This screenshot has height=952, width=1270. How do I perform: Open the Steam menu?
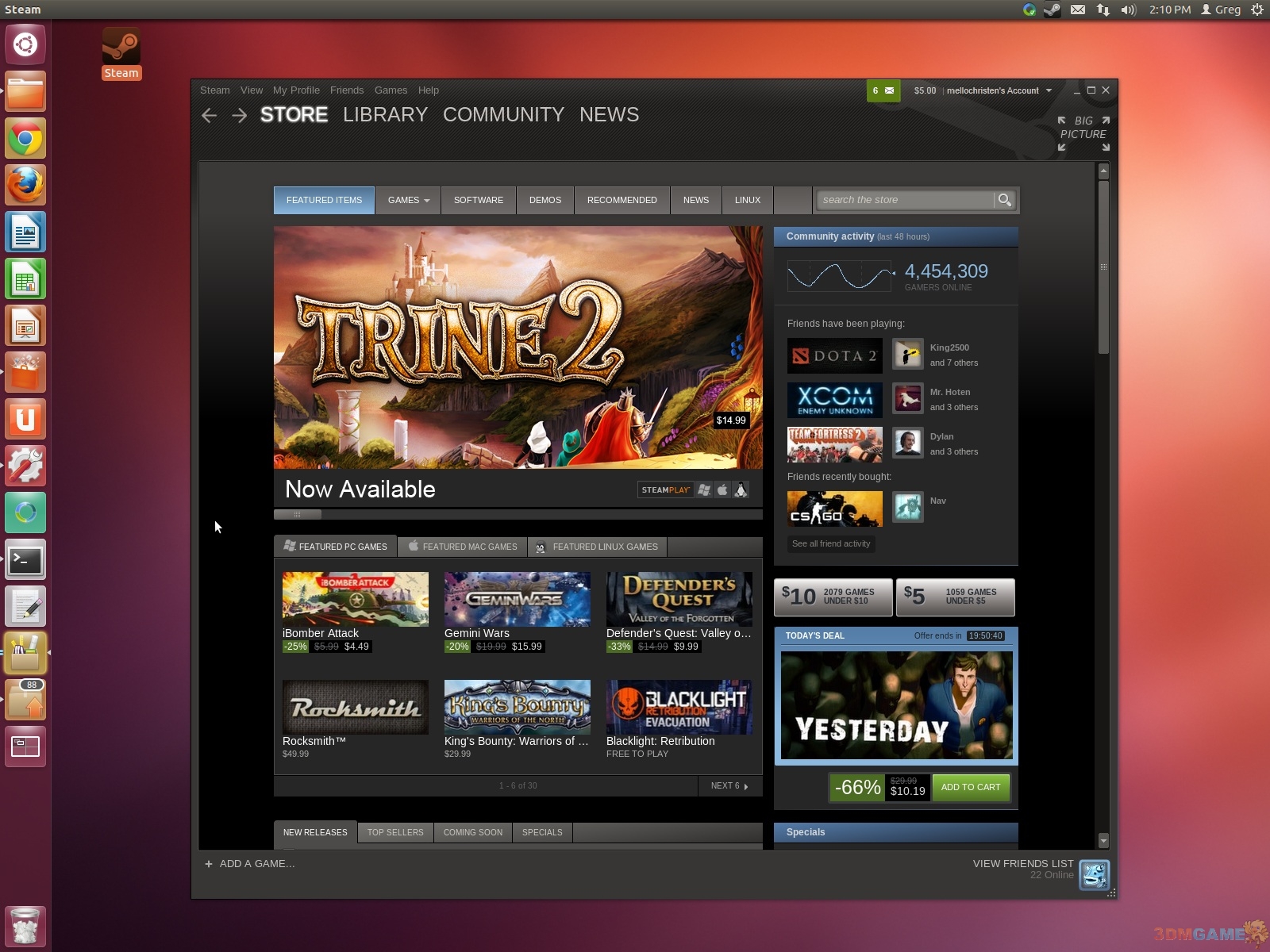click(x=214, y=90)
